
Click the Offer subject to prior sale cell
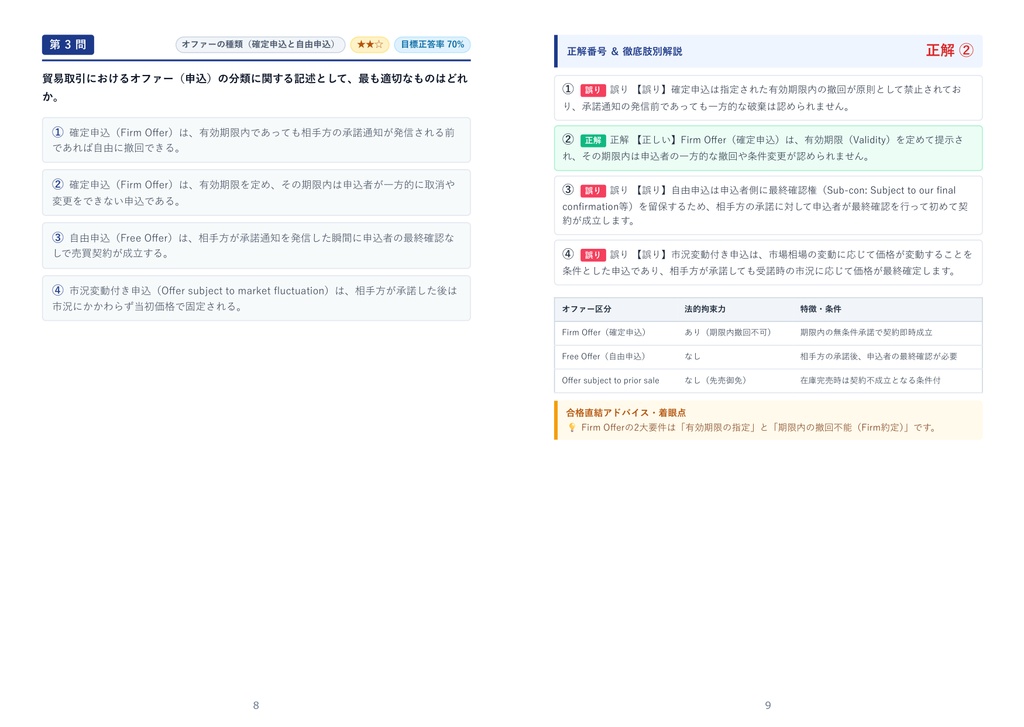[x=611, y=380]
